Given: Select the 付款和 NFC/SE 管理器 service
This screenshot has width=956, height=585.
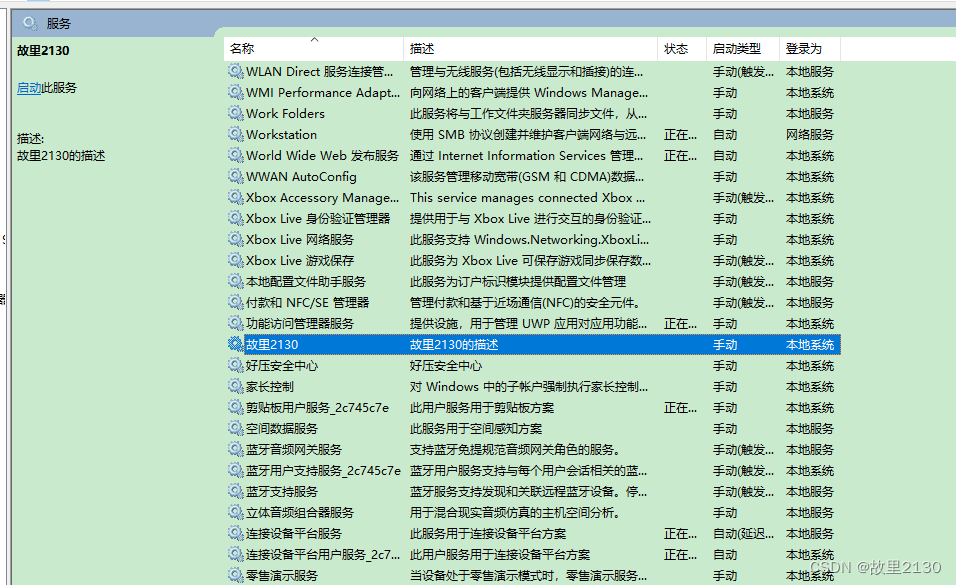Looking at the screenshot, I should 307,303.
